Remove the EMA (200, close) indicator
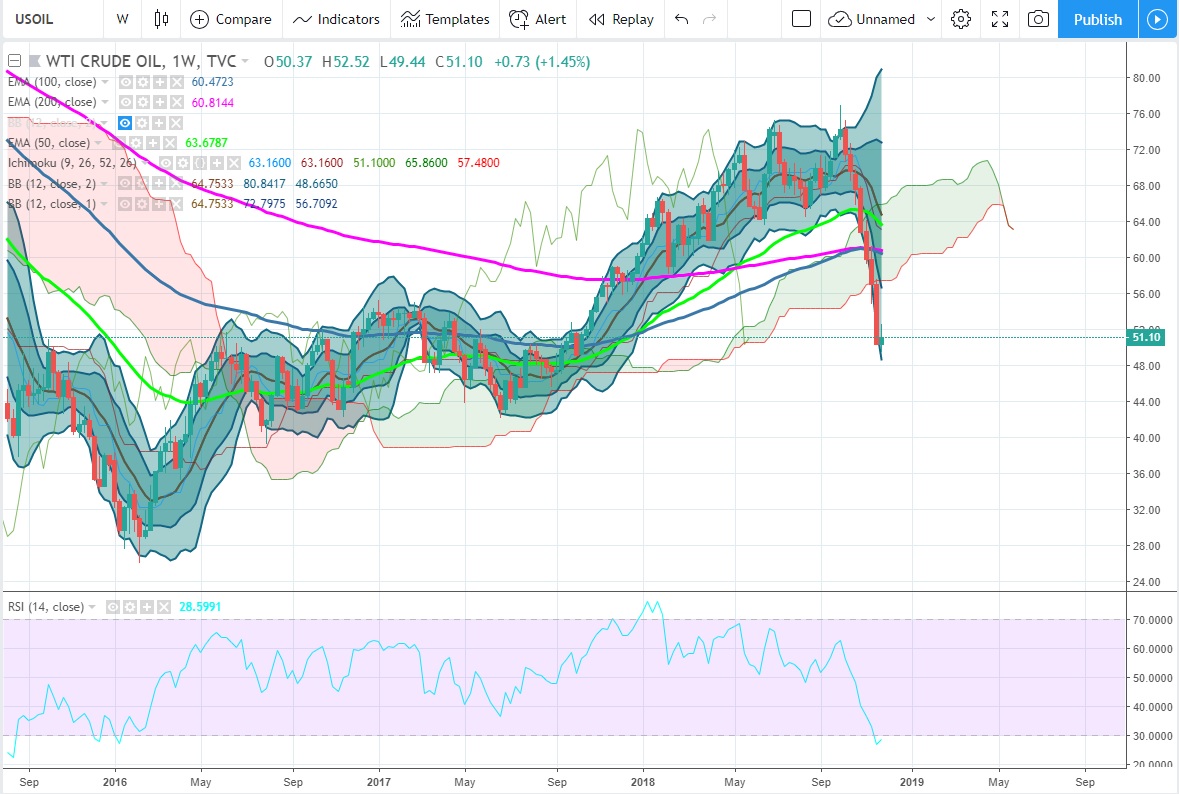The image size is (1179, 794). click(x=176, y=102)
